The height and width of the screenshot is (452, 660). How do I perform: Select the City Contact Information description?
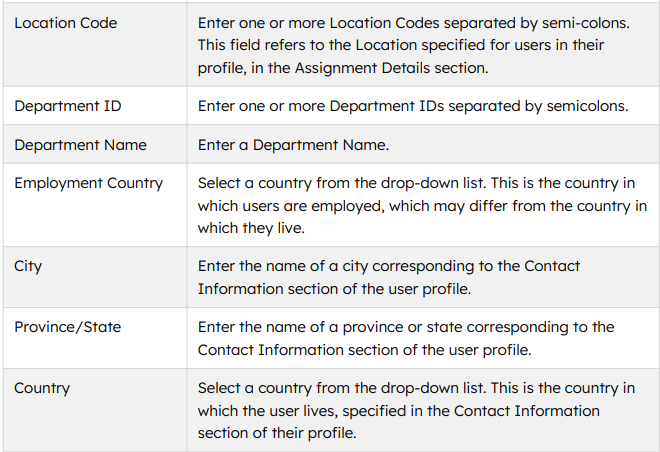pos(389,278)
